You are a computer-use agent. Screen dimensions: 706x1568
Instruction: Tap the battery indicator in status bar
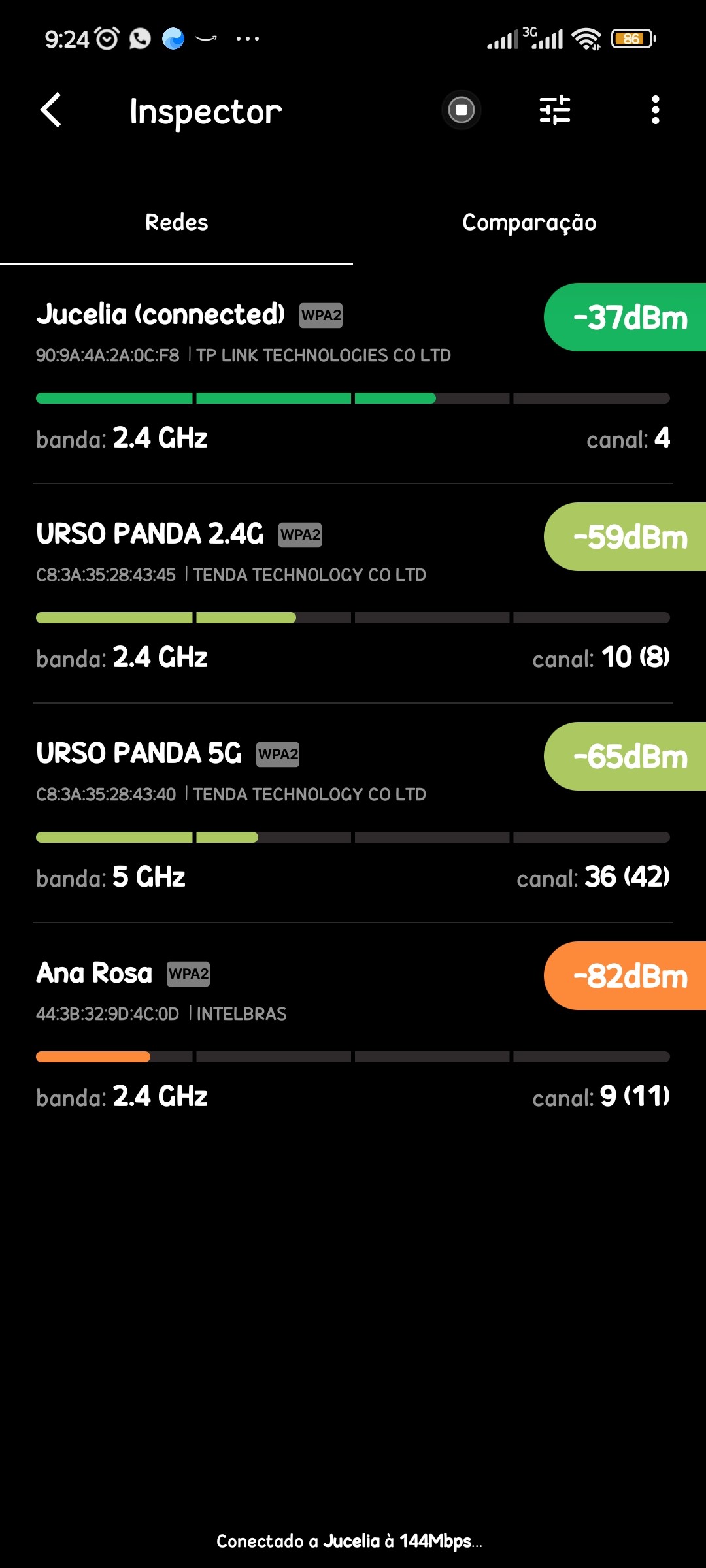click(x=633, y=39)
